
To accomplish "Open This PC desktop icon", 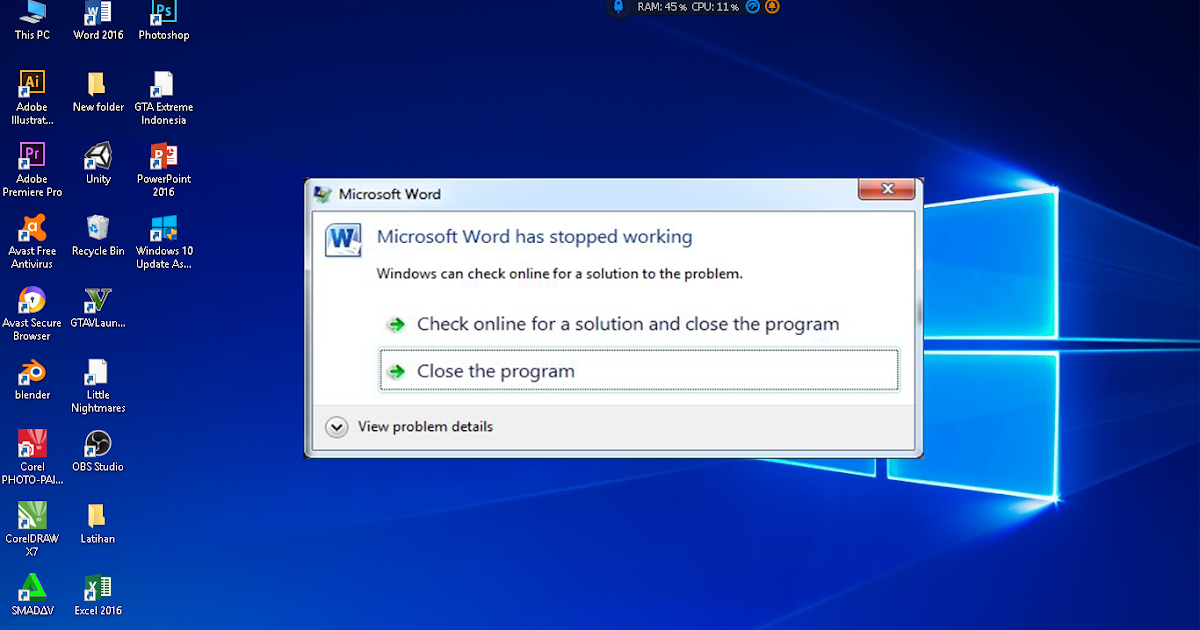I will point(32,20).
